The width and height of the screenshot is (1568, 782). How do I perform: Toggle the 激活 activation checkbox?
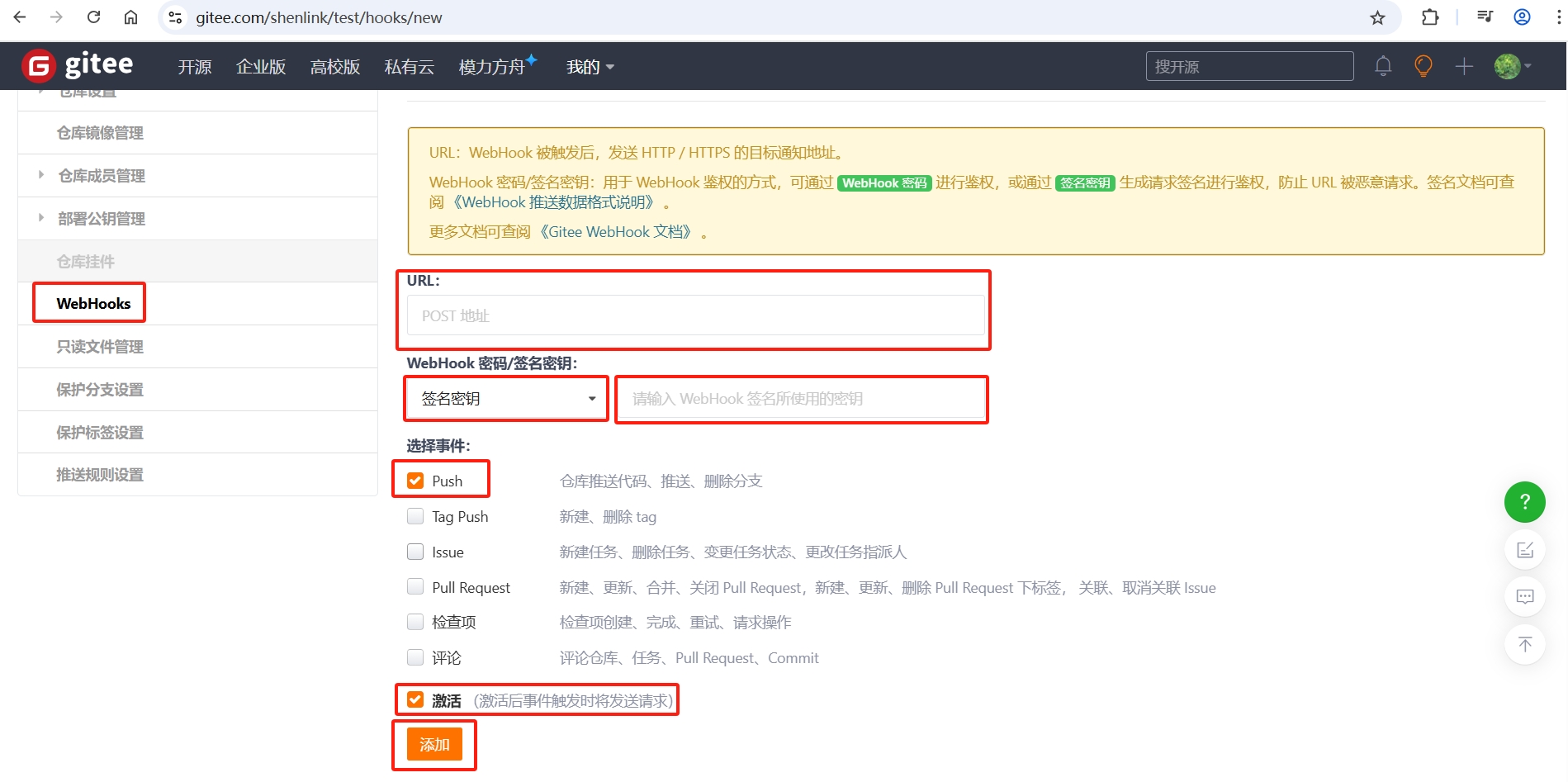coord(415,699)
